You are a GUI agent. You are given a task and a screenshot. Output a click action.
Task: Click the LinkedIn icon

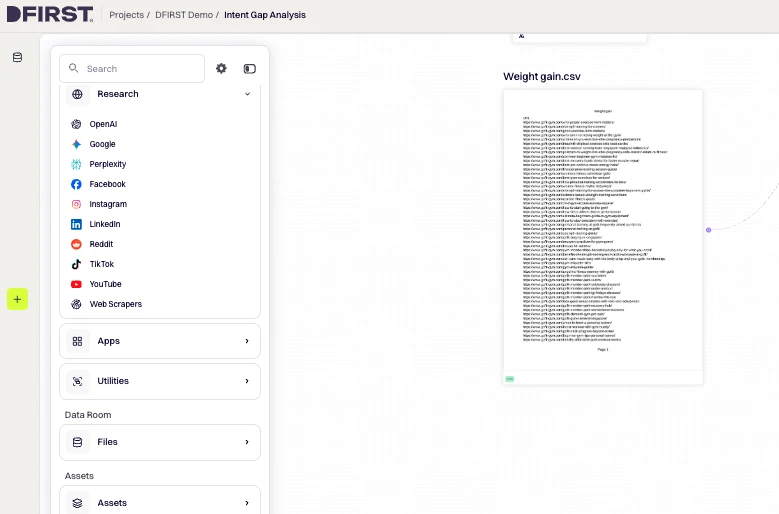(76, 224)
